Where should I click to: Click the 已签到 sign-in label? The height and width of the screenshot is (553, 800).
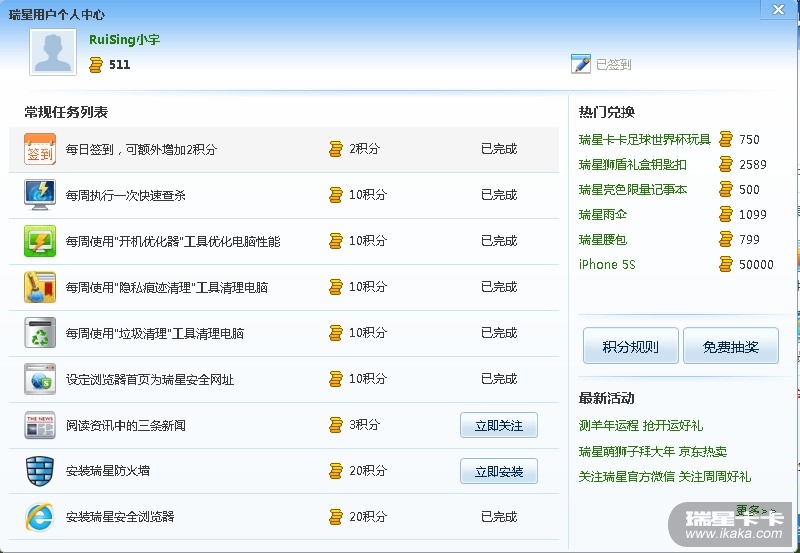[614, 64]
